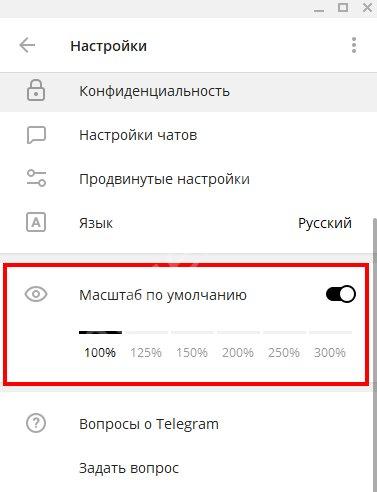Open the three-dot options menu

point(354,45)
